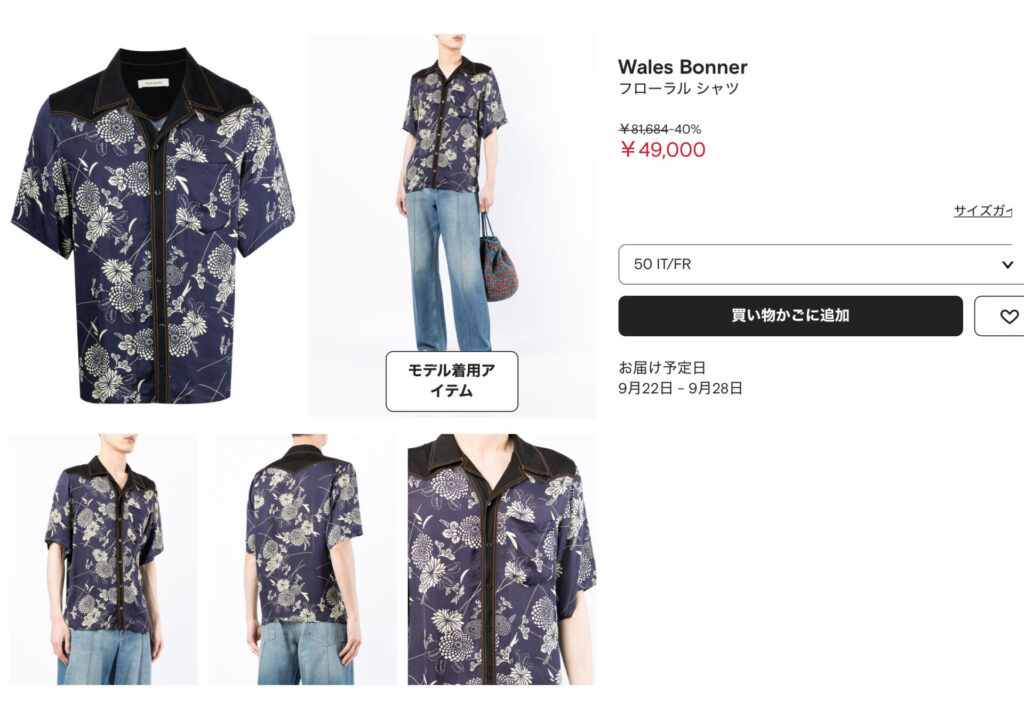The image size is (1024, 703).
Task: Click the red ¥49,000 sale price
Action: pos(663,150)
